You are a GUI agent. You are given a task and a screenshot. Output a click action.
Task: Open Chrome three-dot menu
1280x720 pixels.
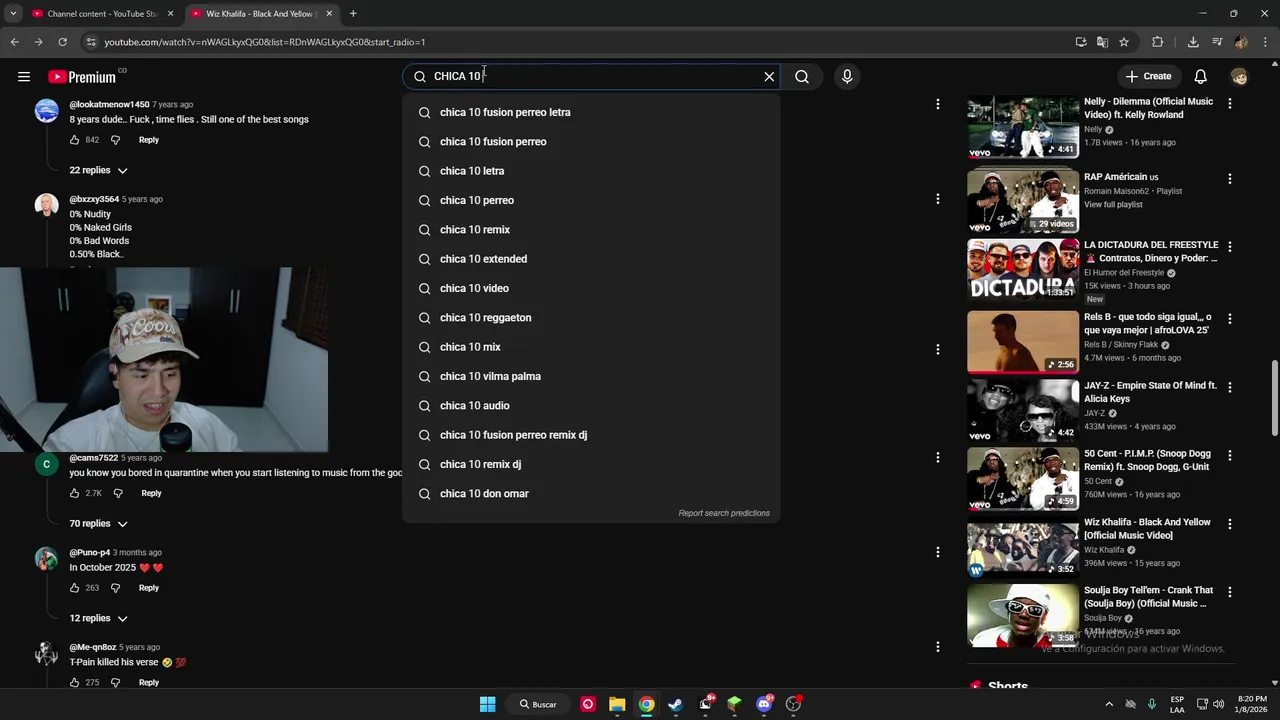[x=1265, y=42]
